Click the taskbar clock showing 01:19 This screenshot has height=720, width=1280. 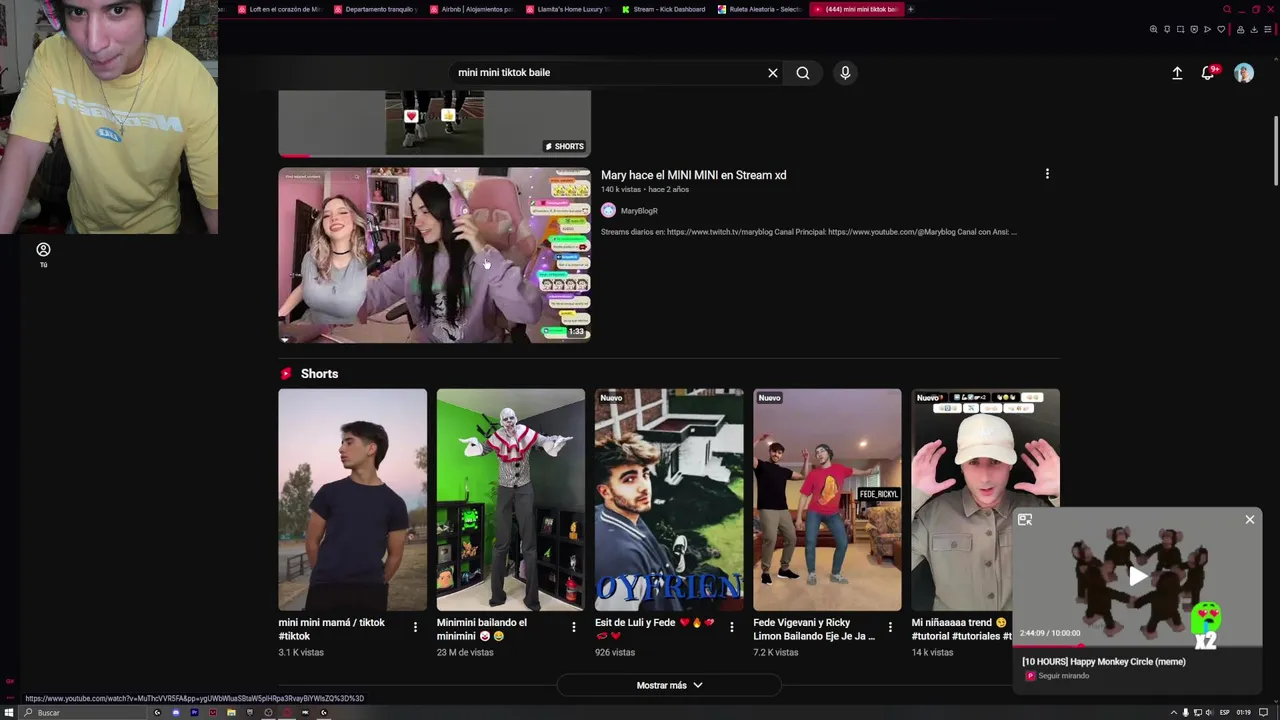pos(1244,712)
